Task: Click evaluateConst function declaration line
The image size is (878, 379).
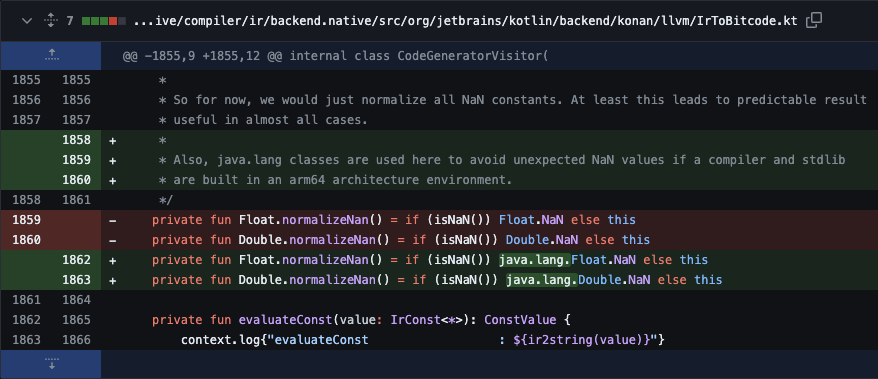Action: coord(361,320)
